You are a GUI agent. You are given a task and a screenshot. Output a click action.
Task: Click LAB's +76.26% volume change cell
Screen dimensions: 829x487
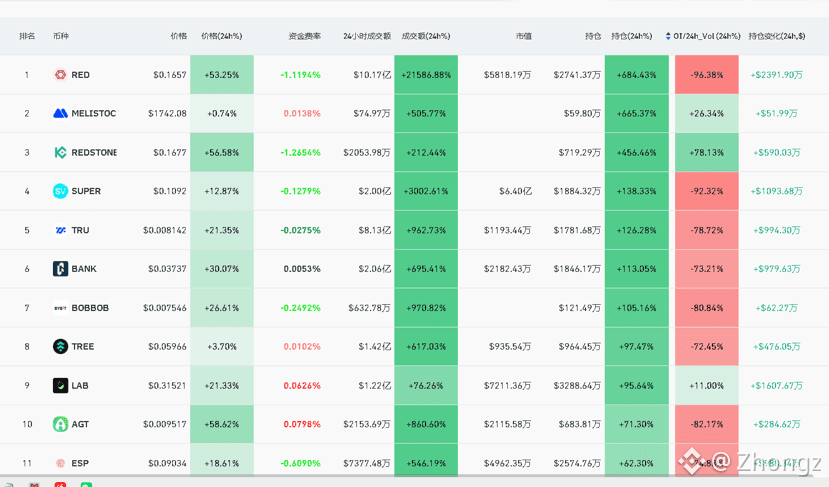pyautogui.click(x=426, y=385)
